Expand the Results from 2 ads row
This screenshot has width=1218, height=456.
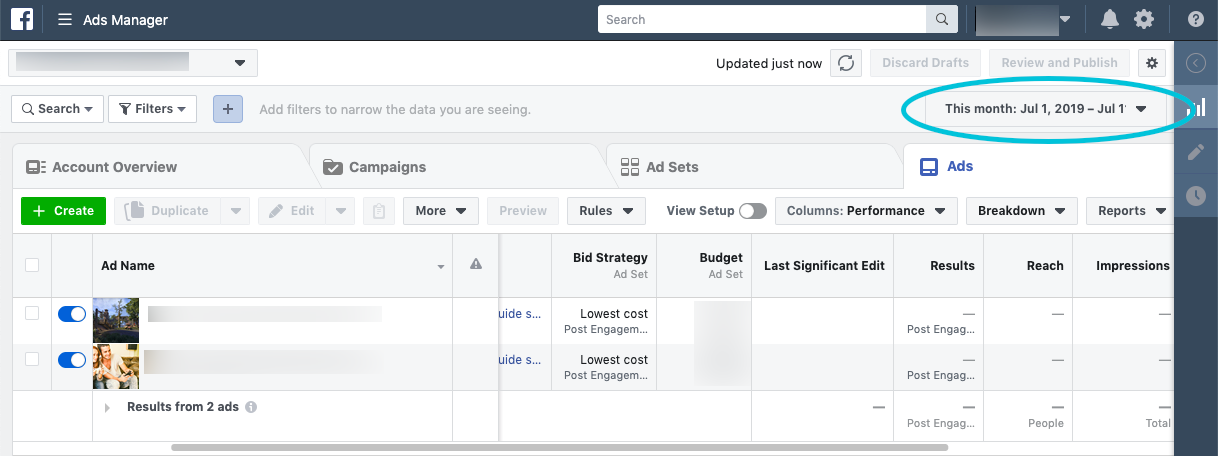(107, 408)
